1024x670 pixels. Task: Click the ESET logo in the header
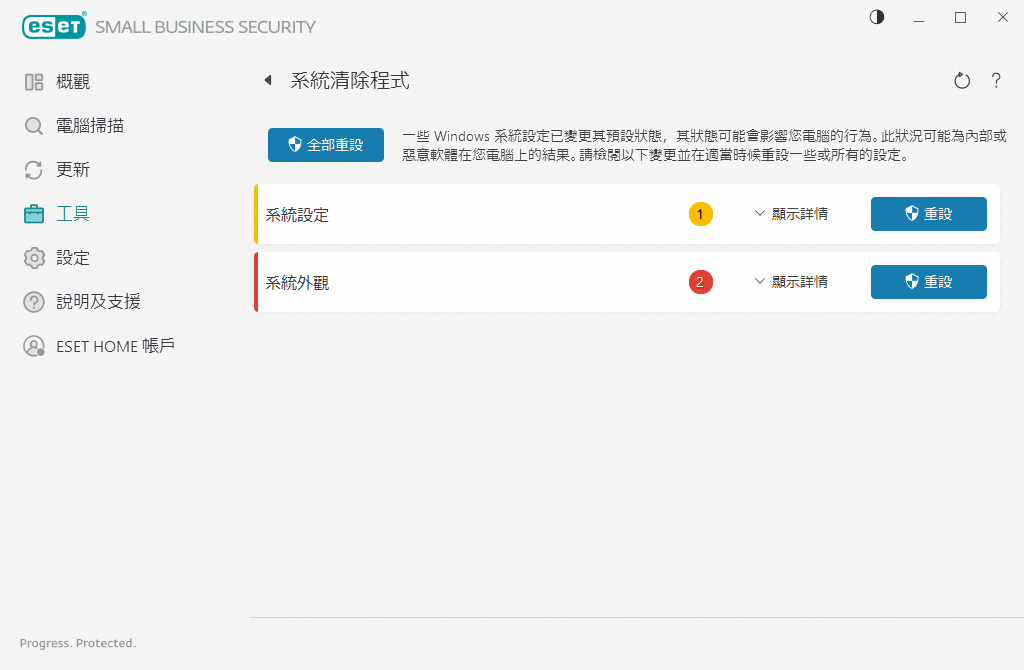pos(53,27)
